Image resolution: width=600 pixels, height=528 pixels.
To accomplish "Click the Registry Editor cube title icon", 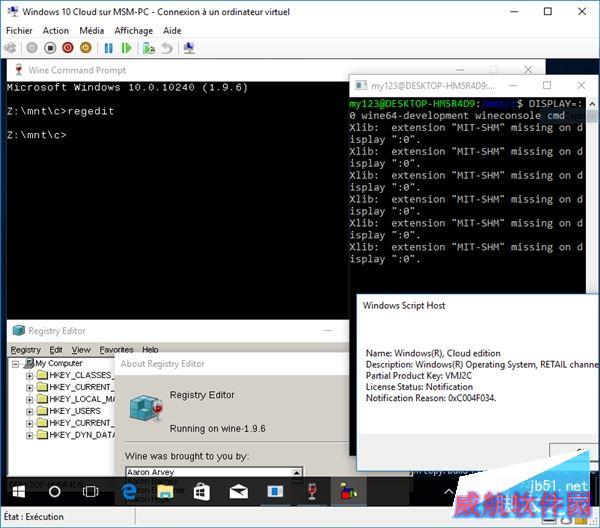I will click(x=19, y=330).
